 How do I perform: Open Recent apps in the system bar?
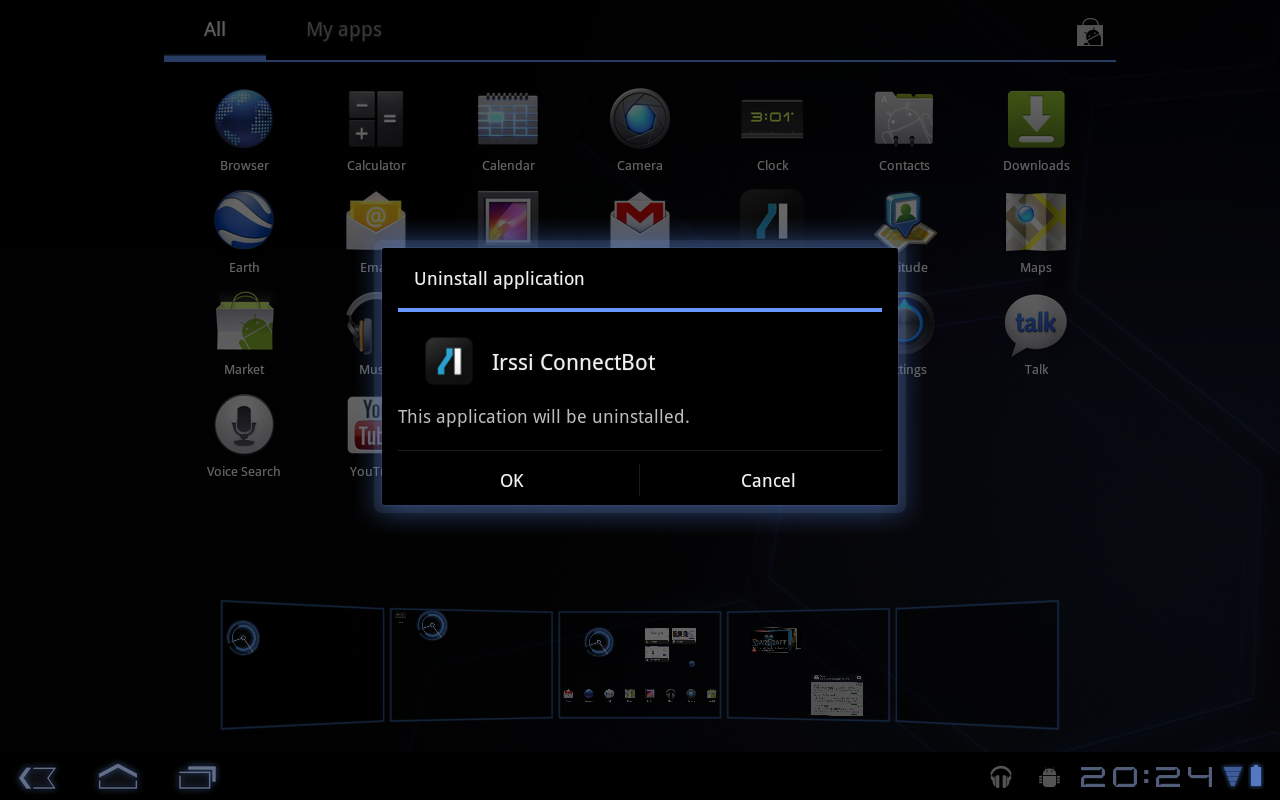(x=197, y=776)
